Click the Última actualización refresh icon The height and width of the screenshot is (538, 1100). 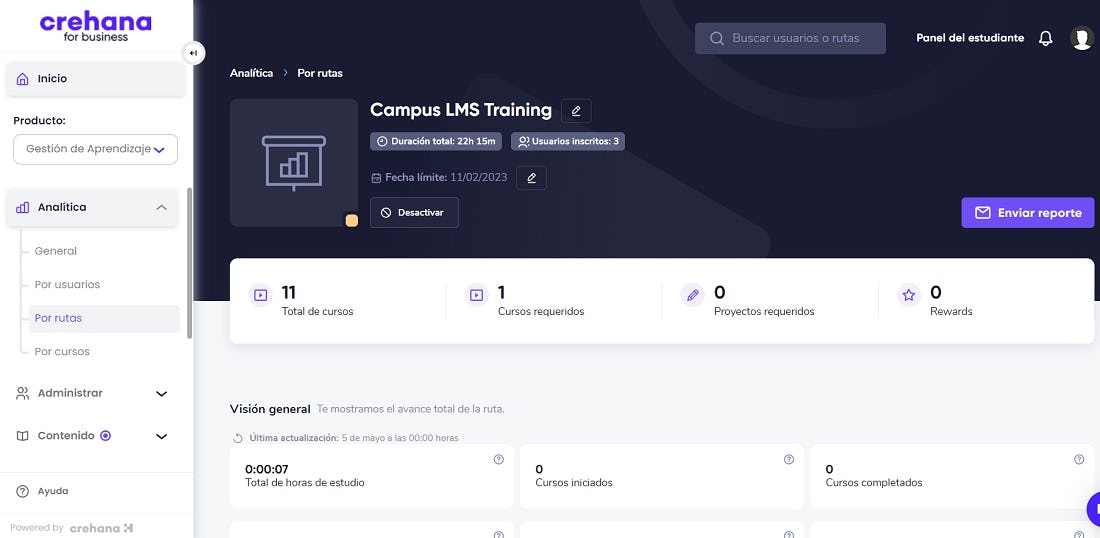238,438
